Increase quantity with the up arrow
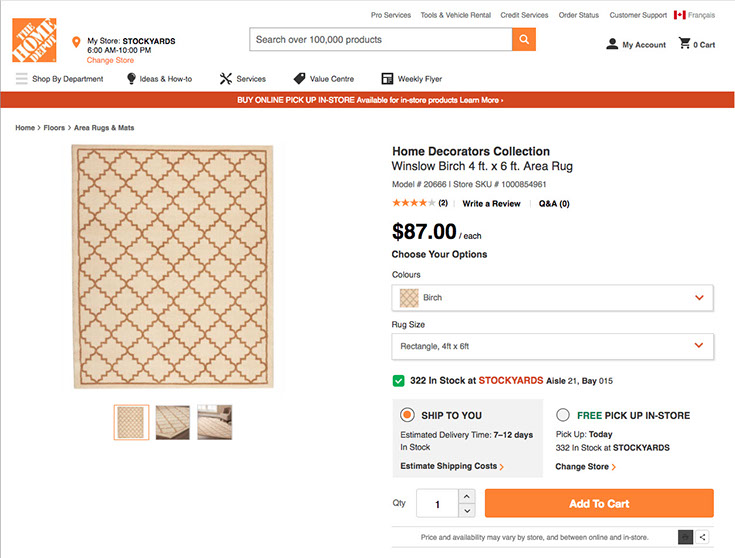 467,497
